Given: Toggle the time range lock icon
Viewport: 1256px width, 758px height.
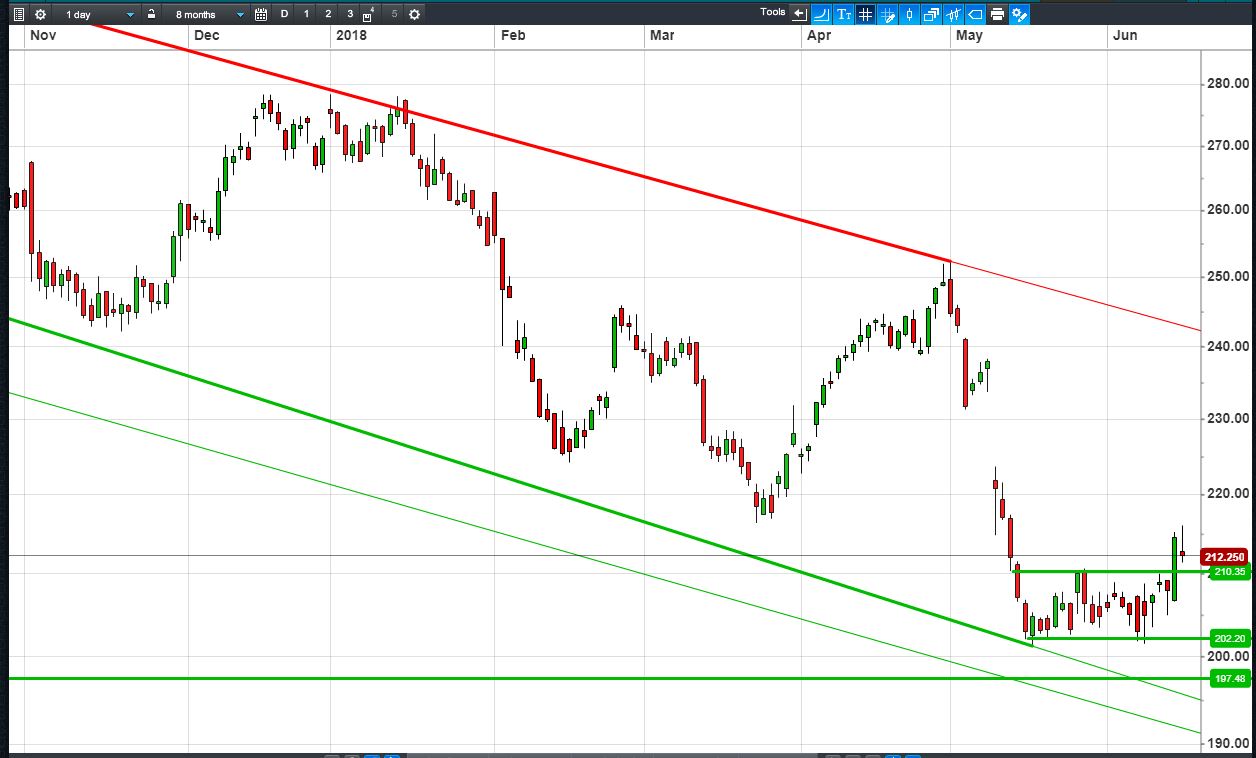Looking at the screenshot, I should [151, 14].
